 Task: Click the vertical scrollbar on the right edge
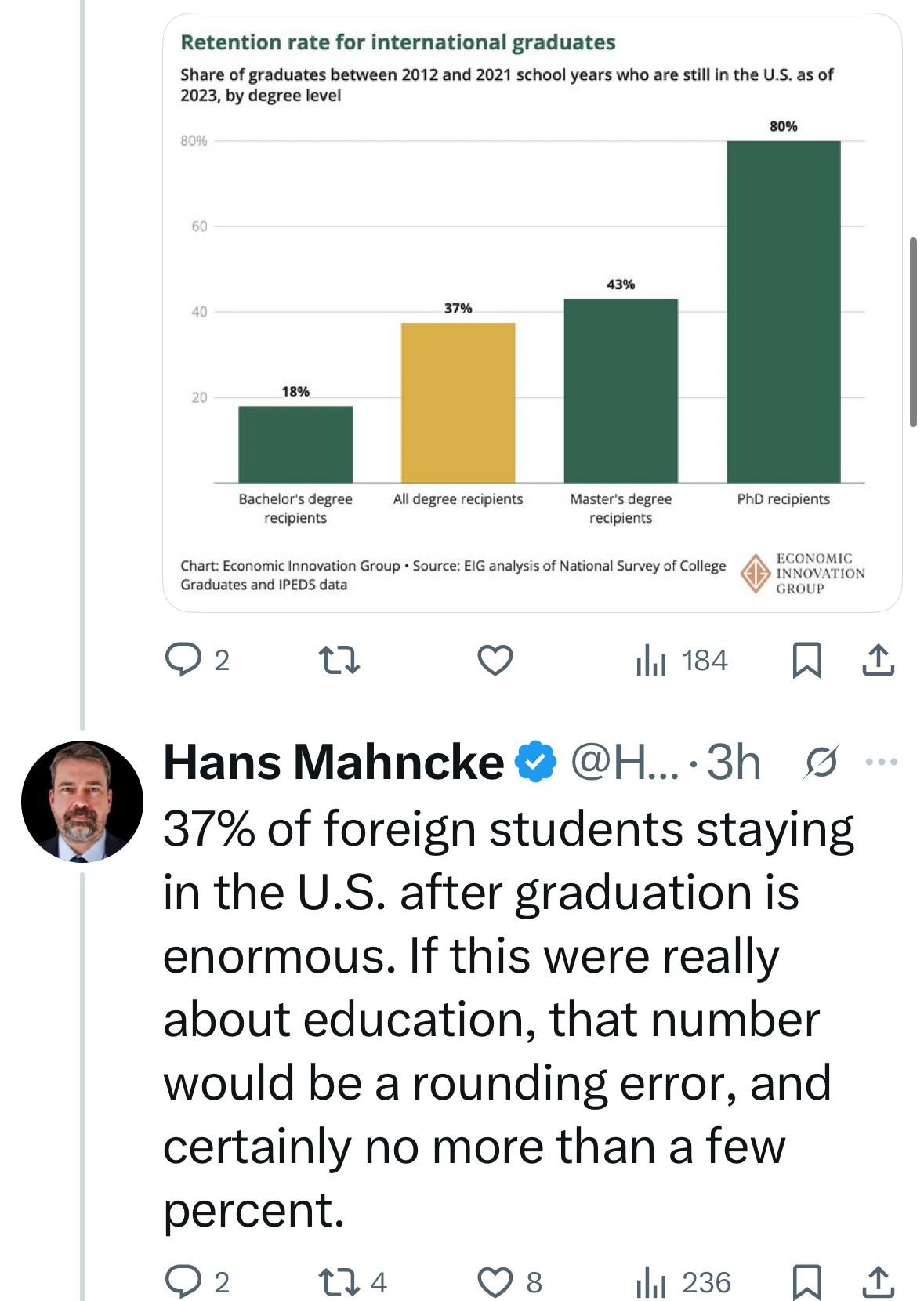click(913, 332)
